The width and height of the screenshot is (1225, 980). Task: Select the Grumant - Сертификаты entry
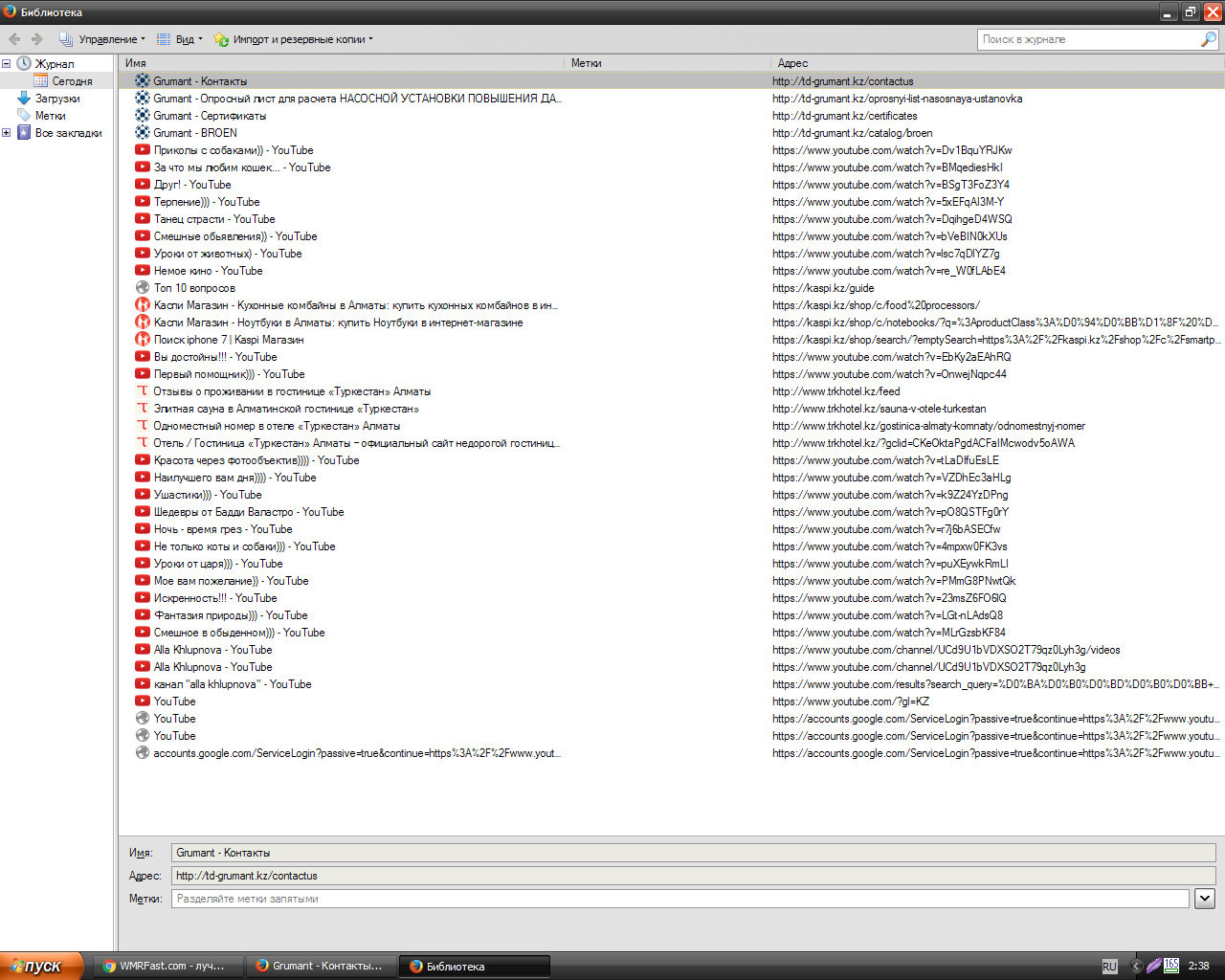point(672,116)
